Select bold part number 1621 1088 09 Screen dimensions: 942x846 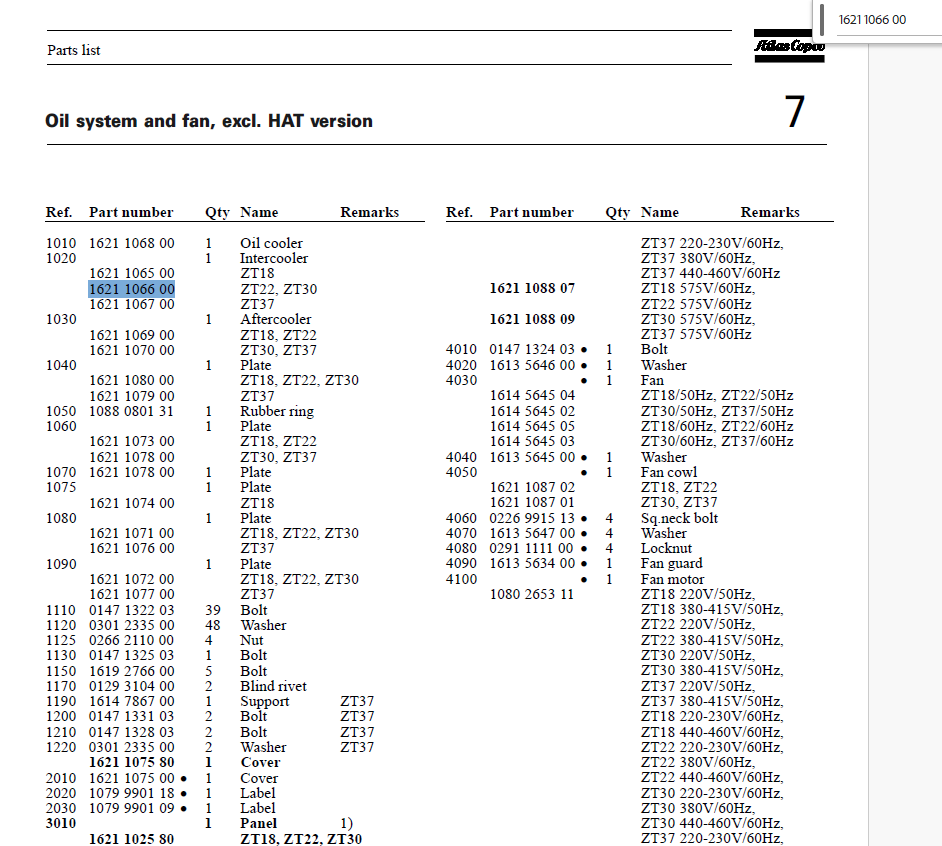click(532, 319)
